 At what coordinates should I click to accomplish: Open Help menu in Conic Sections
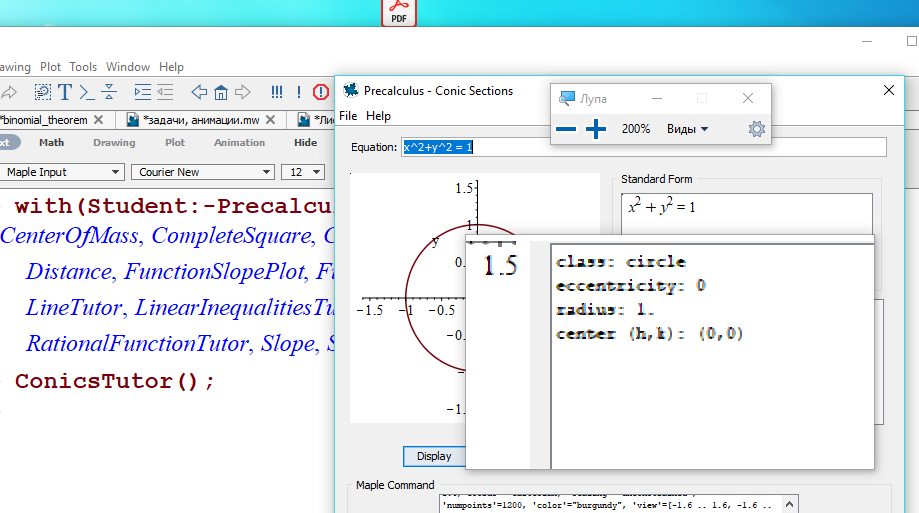(378, 115)
